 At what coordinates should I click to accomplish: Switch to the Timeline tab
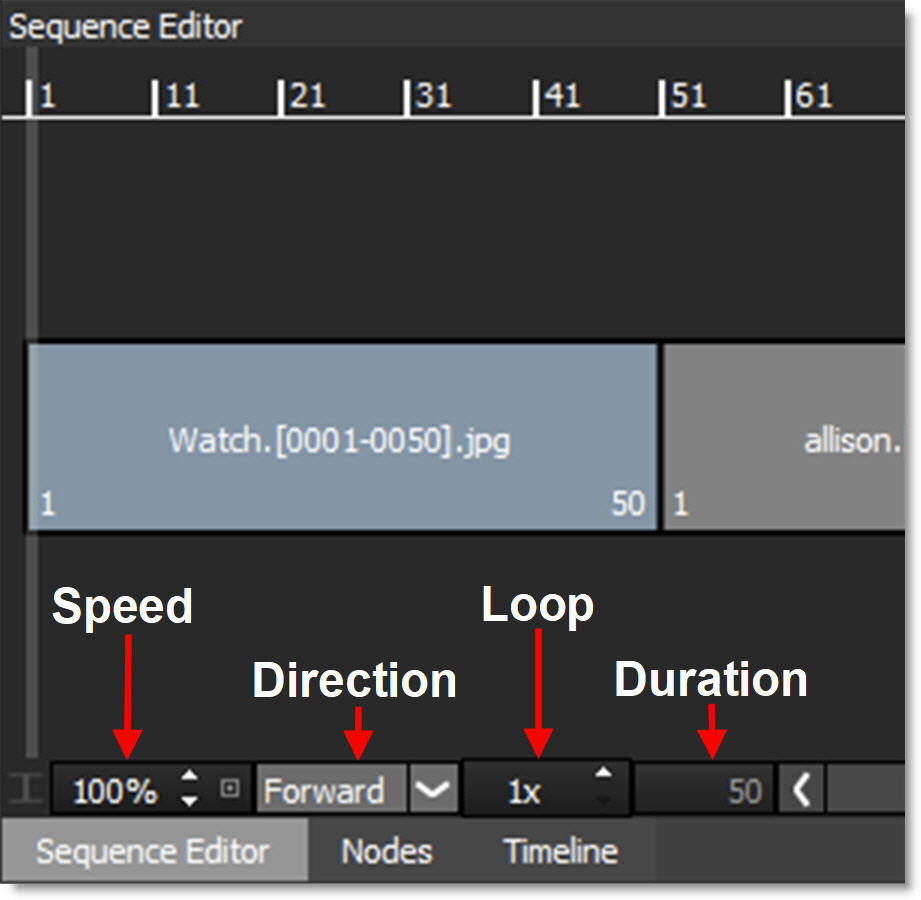click(560, 852)
